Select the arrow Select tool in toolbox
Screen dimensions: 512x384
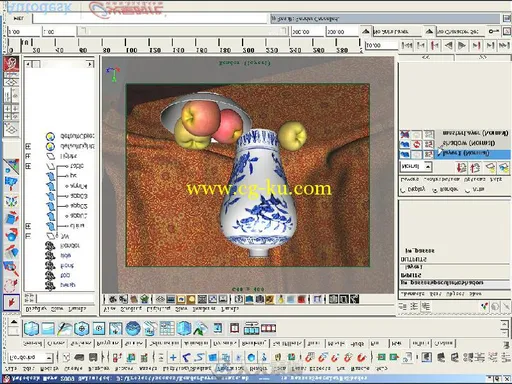tap(11, 303)
